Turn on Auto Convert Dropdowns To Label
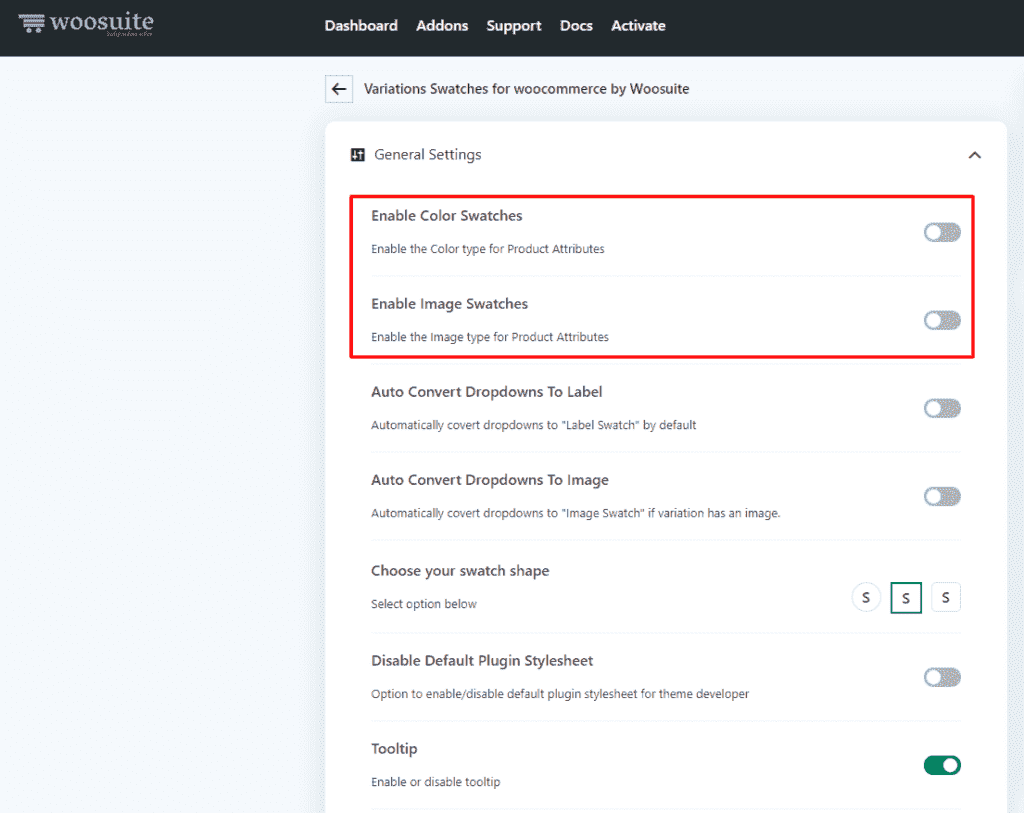The height and width of the screenshot is (813, 1024). click(942, 408)
